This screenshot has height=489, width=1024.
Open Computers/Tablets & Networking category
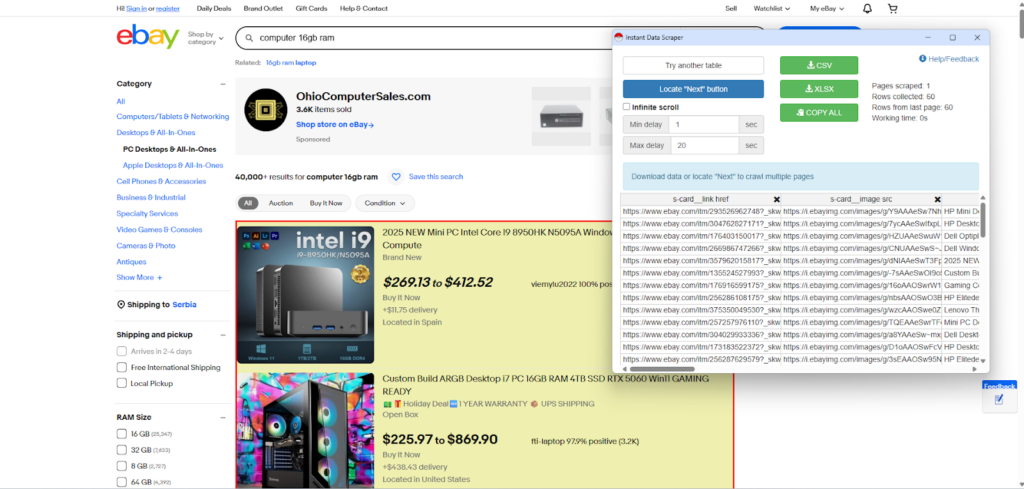click(172, 117)
